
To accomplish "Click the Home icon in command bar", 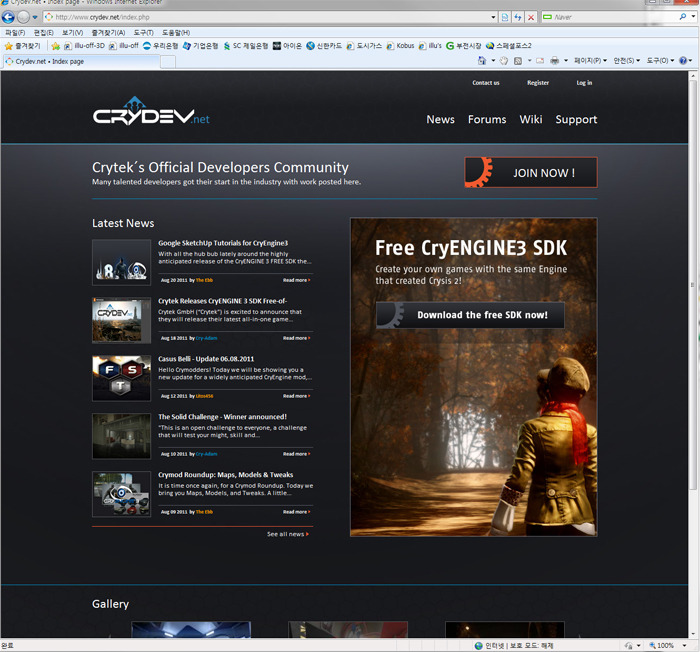I will tap(482, 60).
